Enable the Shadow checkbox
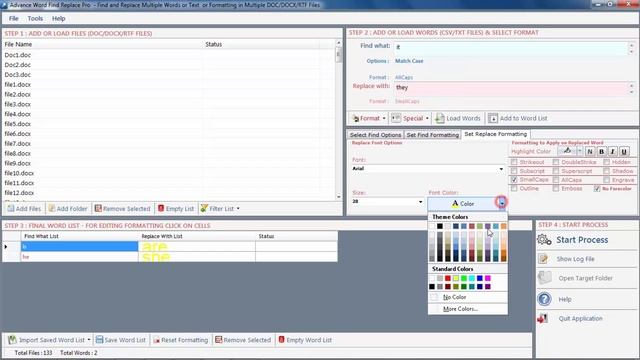Viewport: 640px width, 360px height. pyautogui.click(x=607, y=171)
